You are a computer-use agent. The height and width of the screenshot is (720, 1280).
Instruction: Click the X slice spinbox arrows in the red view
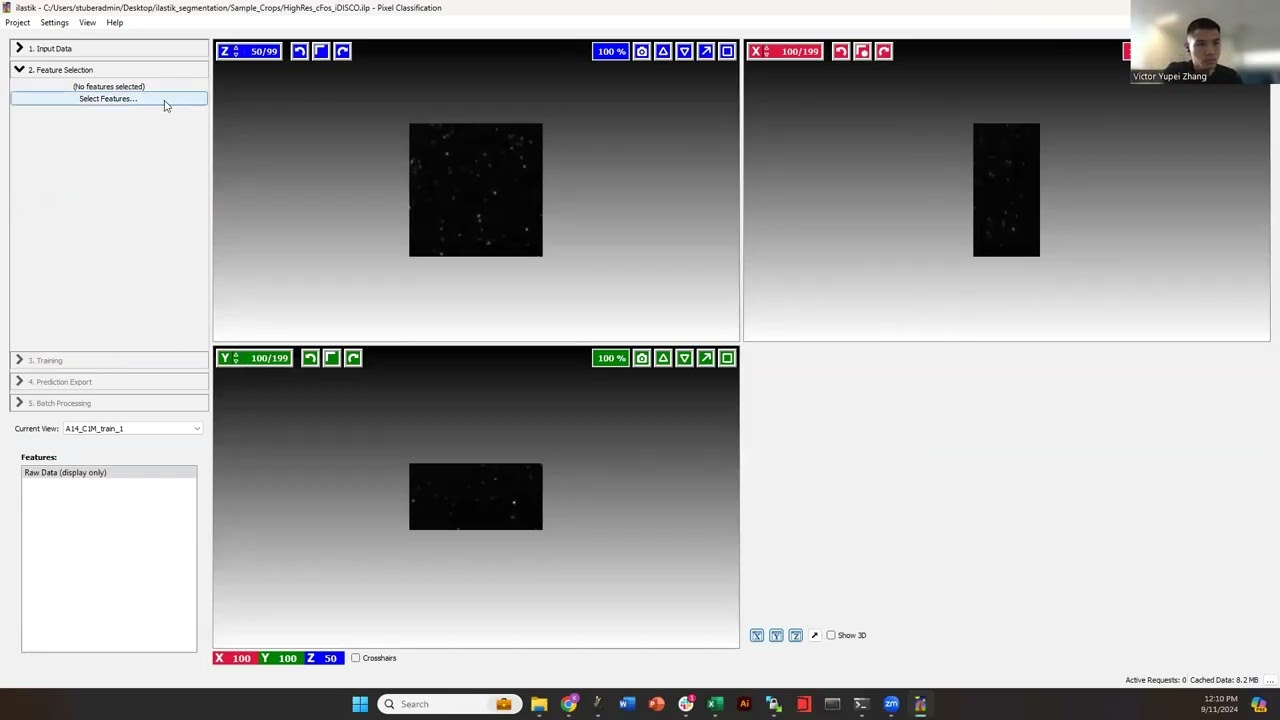767,51
